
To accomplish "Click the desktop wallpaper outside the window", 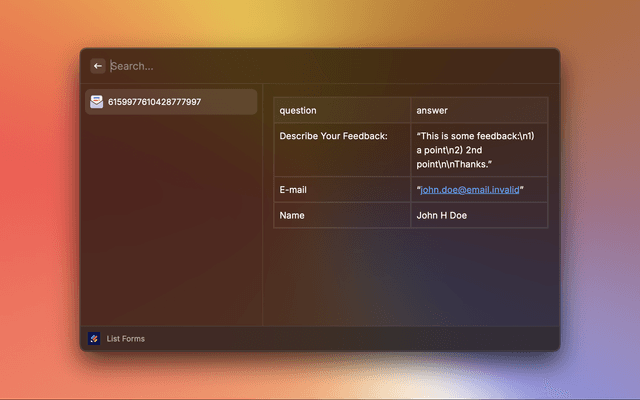I will pyautogui.click(x=40, y=200).
